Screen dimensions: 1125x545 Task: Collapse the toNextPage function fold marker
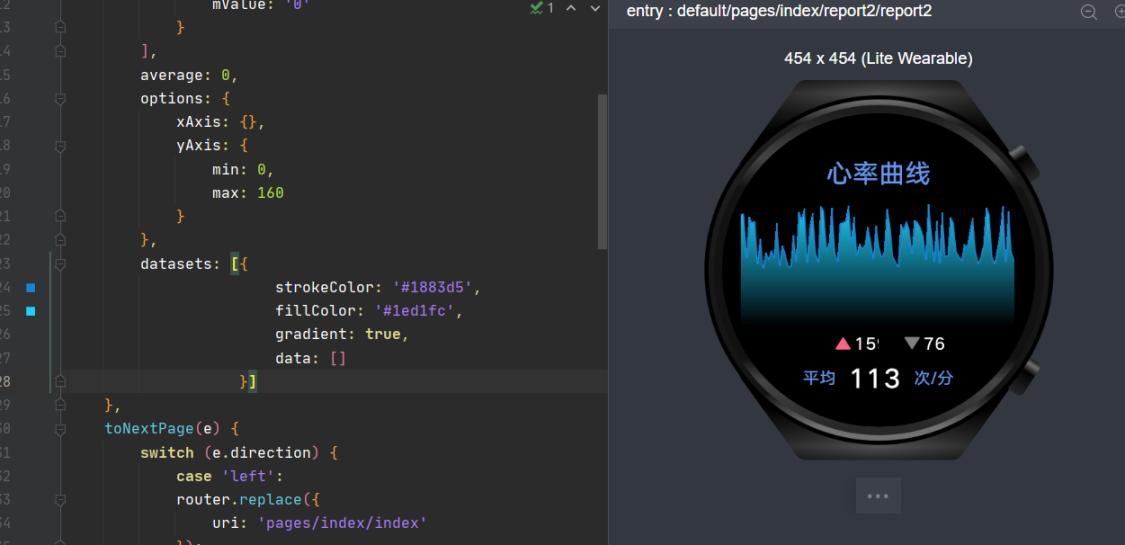click(x=60, y=429)
